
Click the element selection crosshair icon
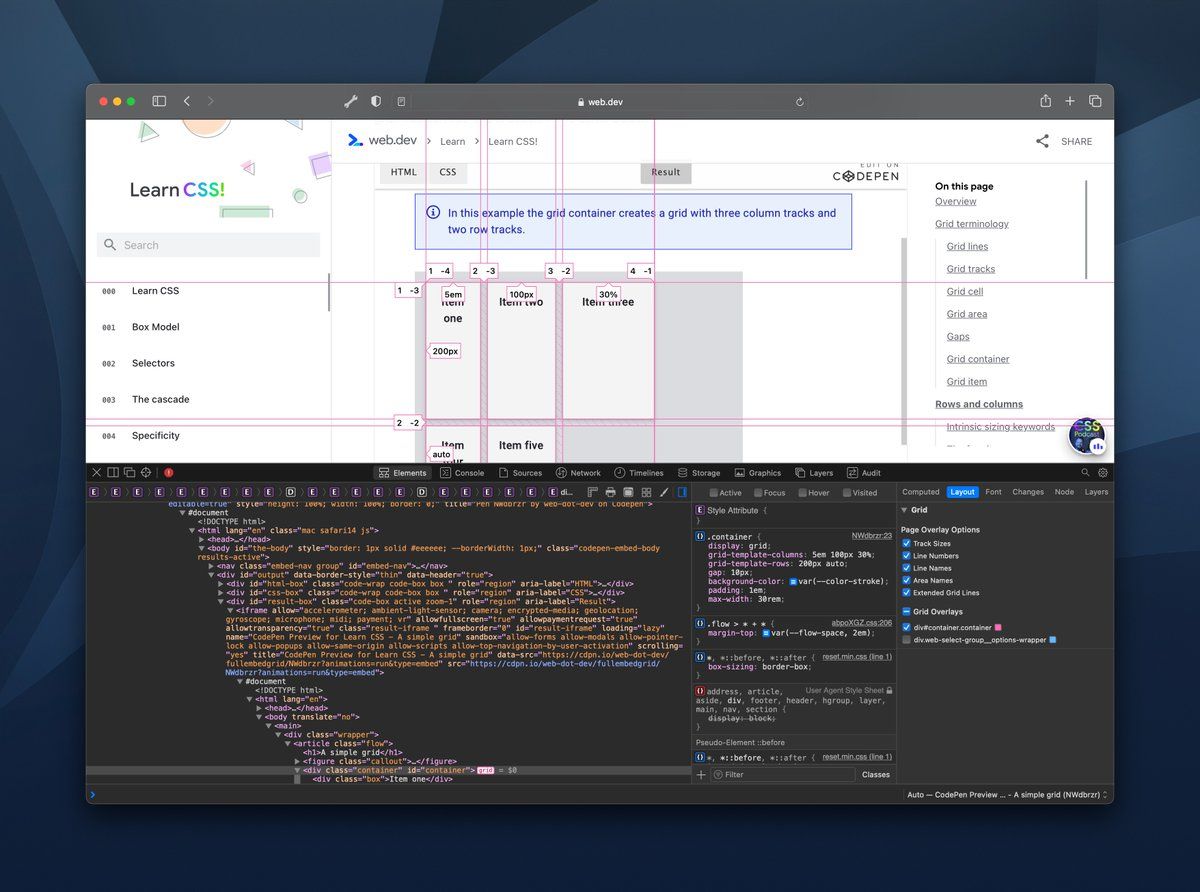coord(146,472)
